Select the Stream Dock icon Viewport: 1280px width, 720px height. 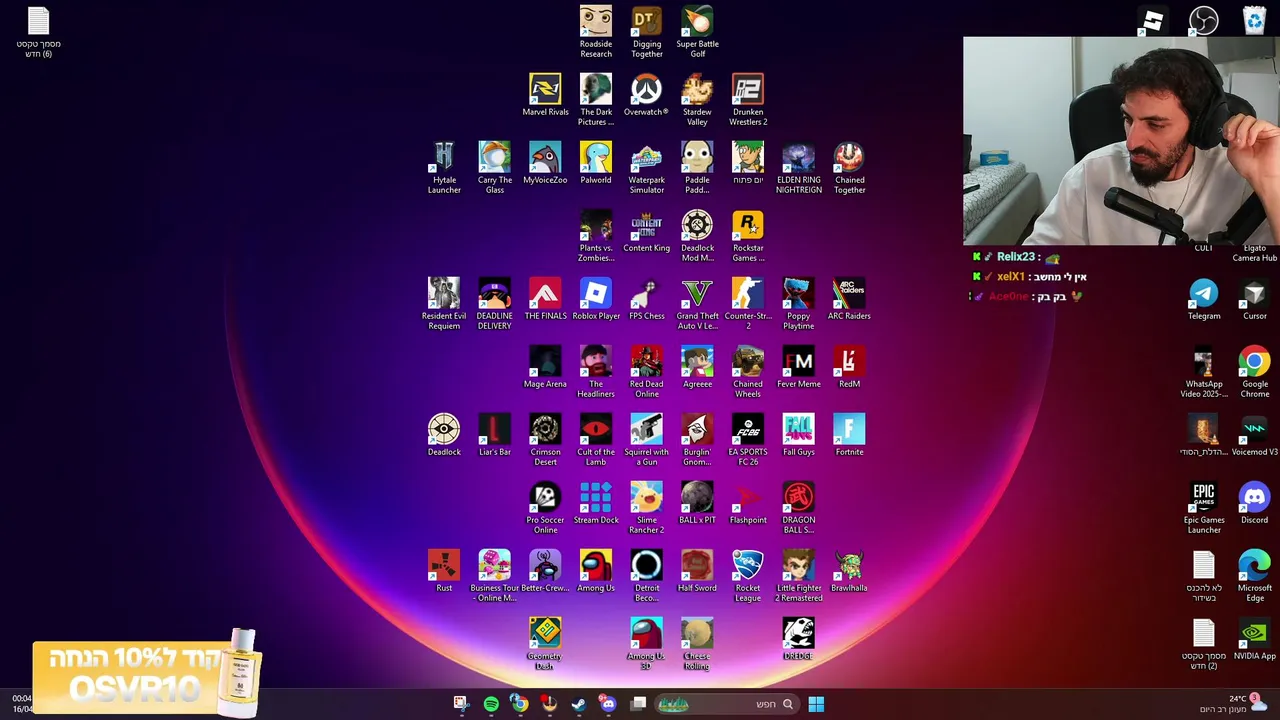click(x=596, y=503)
